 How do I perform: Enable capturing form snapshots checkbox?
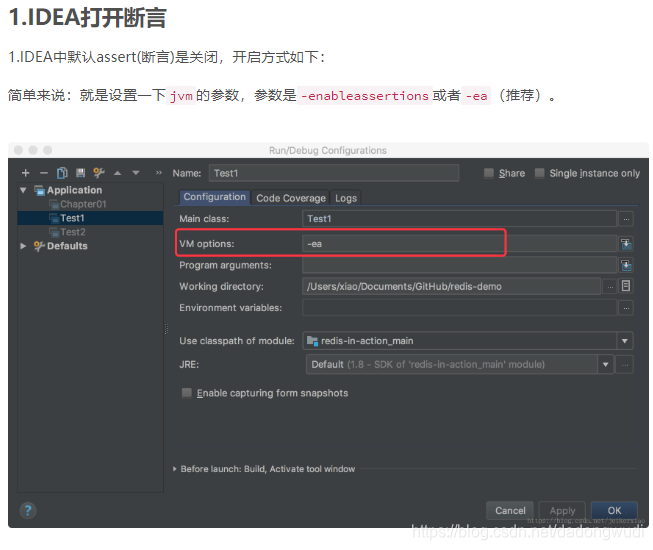coord(187,393)
